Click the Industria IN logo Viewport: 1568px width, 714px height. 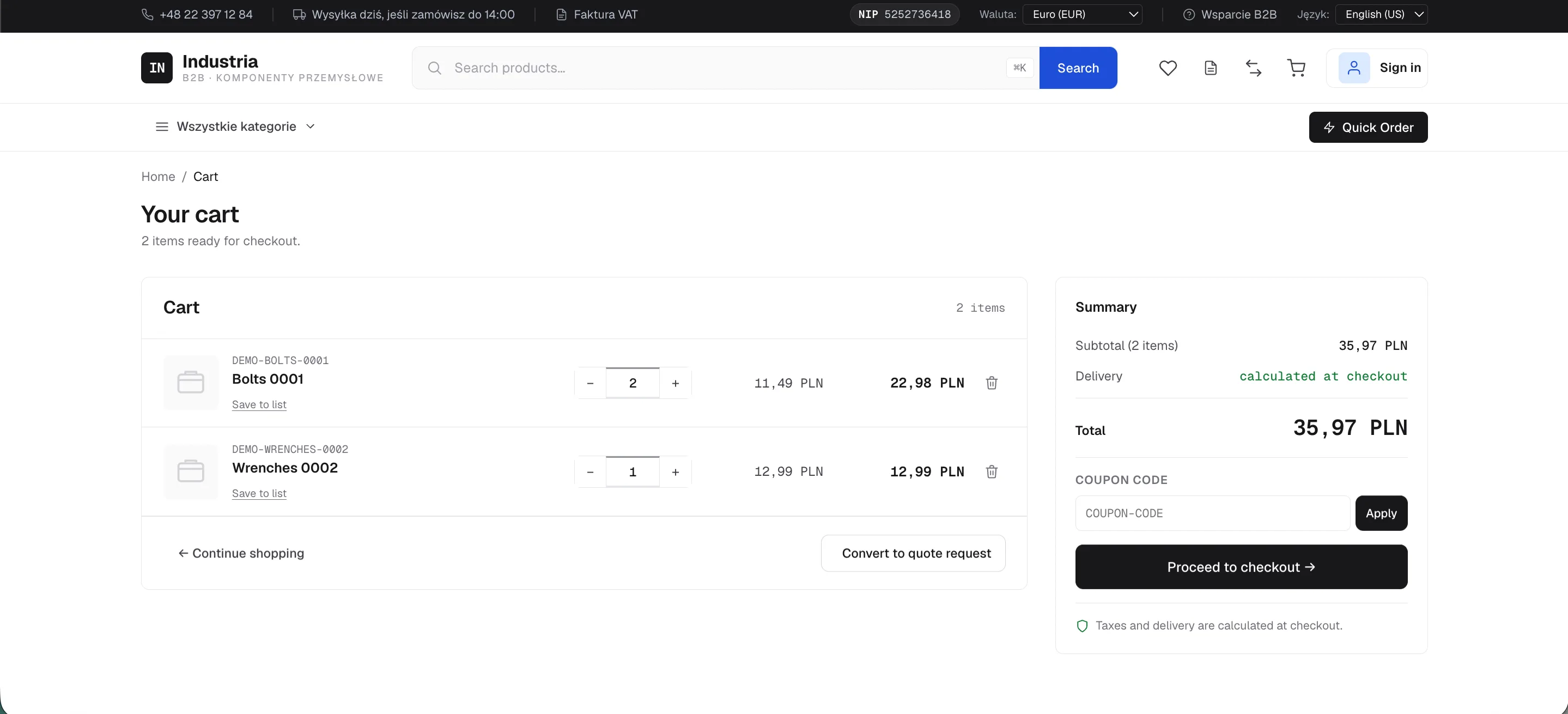point(156,68)
